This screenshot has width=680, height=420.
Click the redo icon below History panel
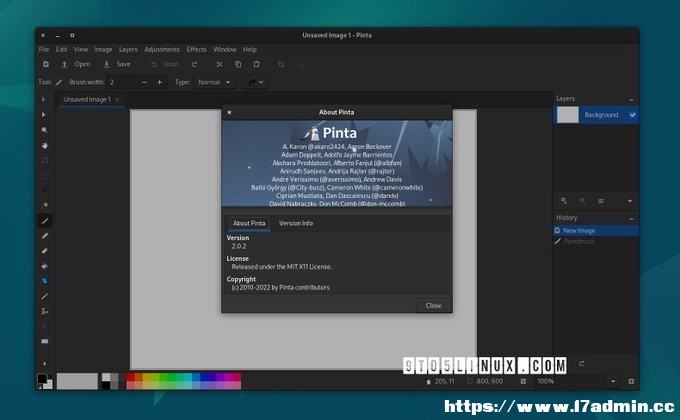(x=582, y=363)
